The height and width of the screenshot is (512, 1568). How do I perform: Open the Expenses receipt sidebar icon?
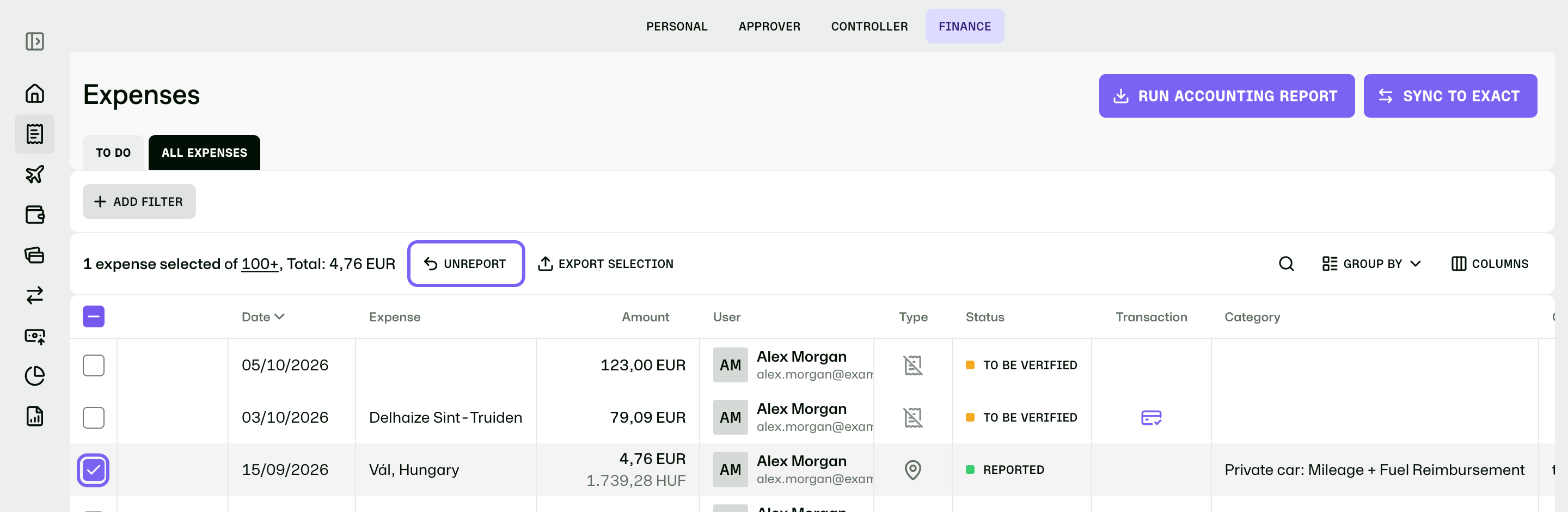point(35,134)
